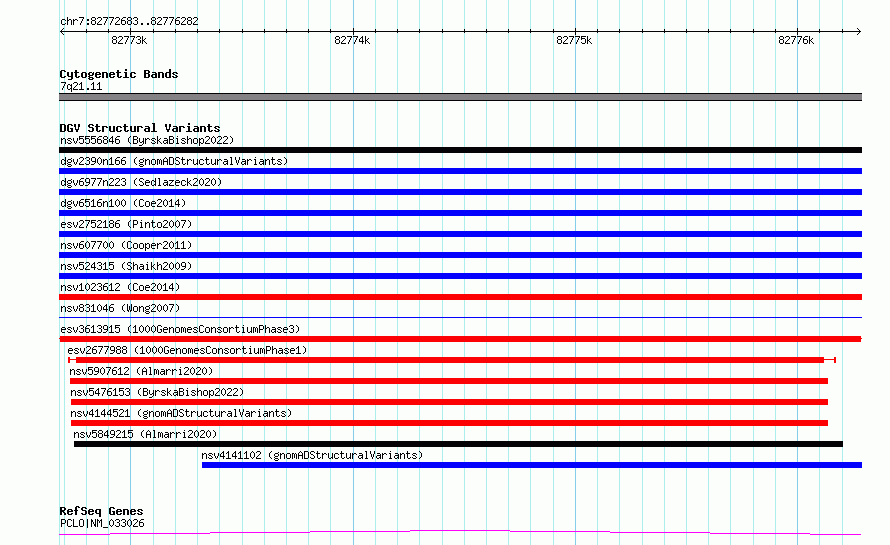Click the blue bar under dgv6977n223

(x=460, y=192)
